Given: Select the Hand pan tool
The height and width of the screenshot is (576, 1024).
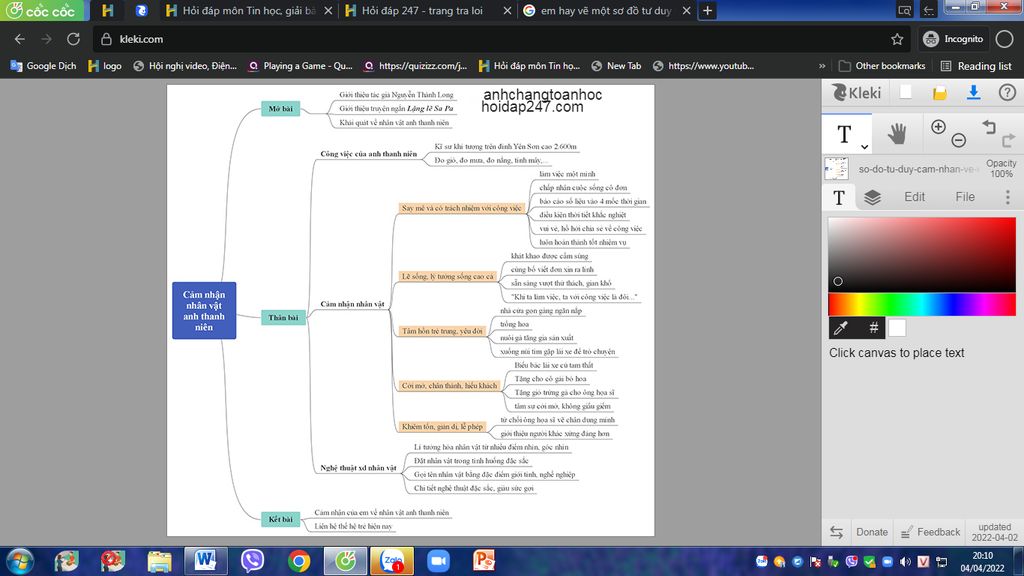Looking at the screenshot, I should coord(897,134).
